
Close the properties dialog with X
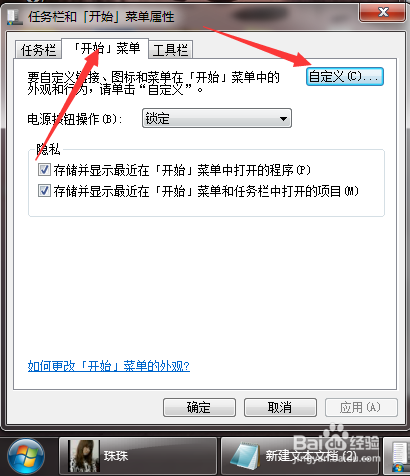[383, 13]
